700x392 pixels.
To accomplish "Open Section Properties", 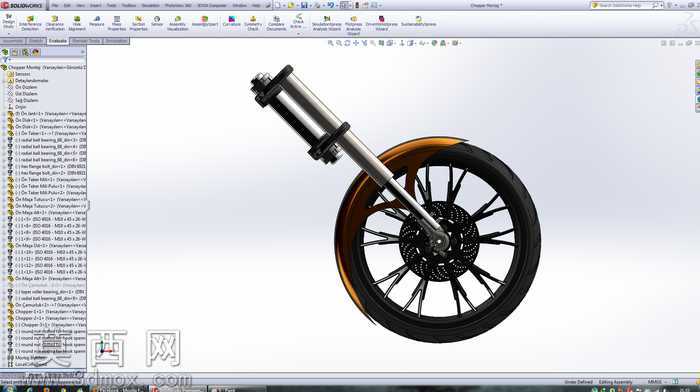I will [x=138, y=23].
